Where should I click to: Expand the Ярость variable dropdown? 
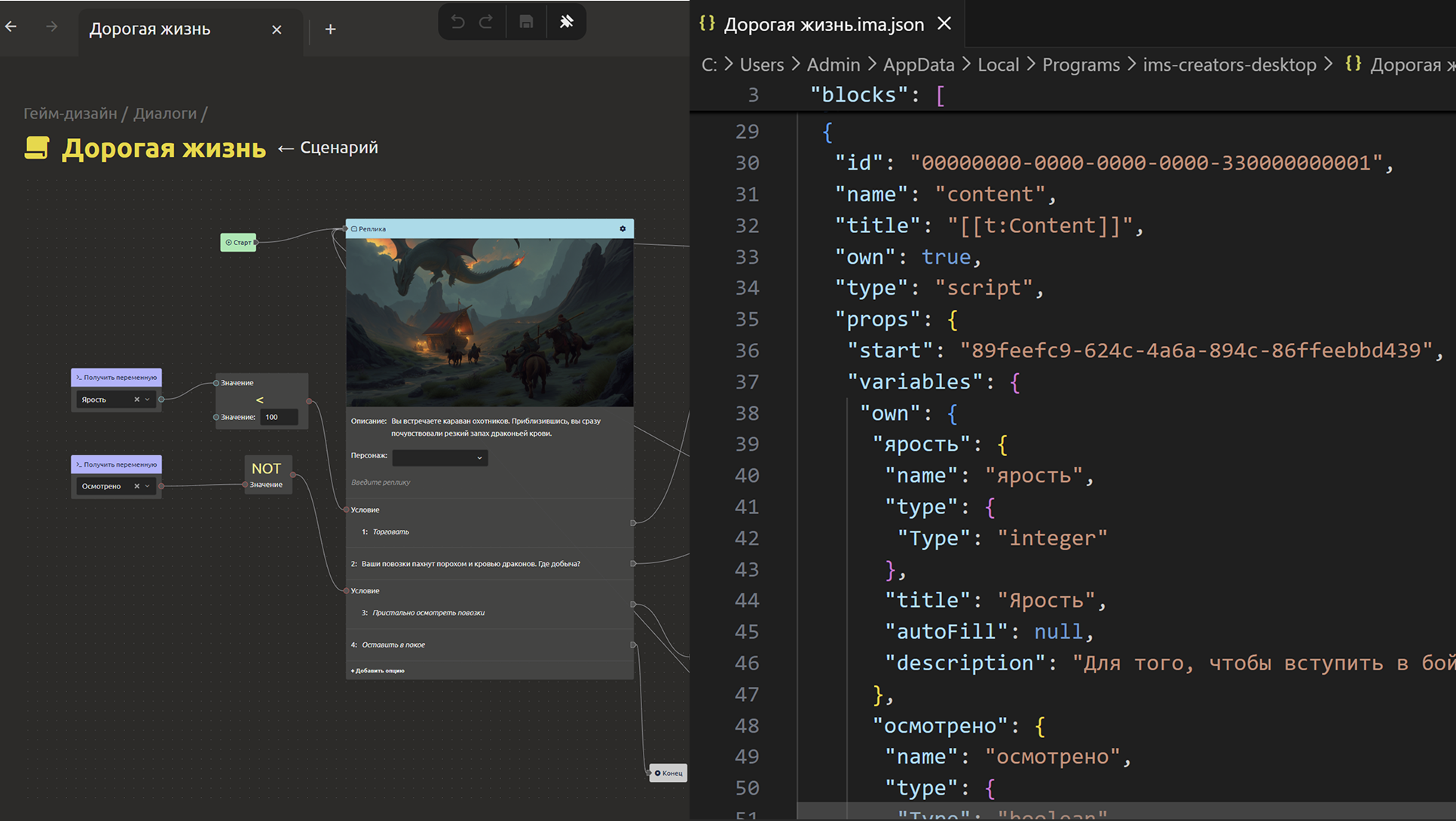pos(148,400)
